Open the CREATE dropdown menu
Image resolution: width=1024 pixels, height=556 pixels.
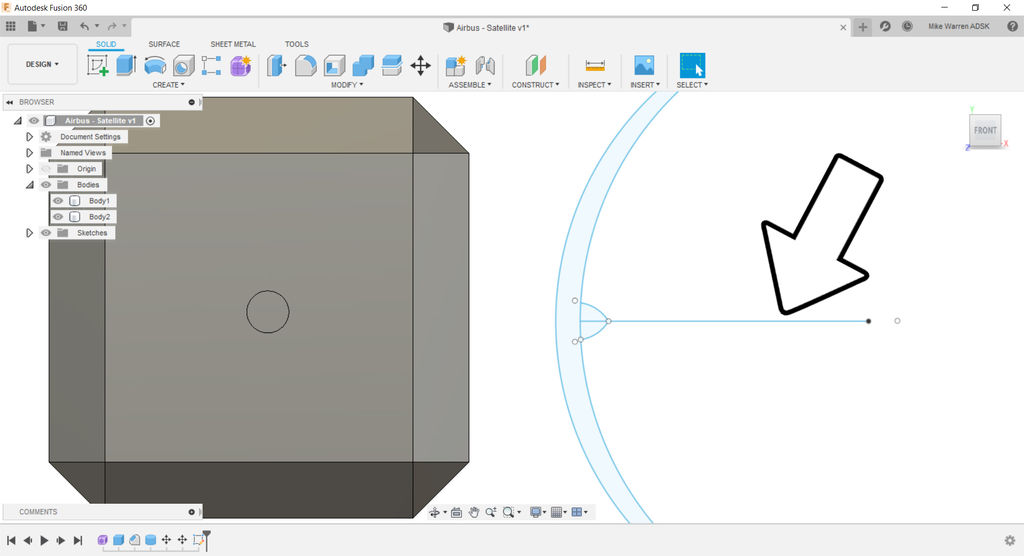(168, 85)
